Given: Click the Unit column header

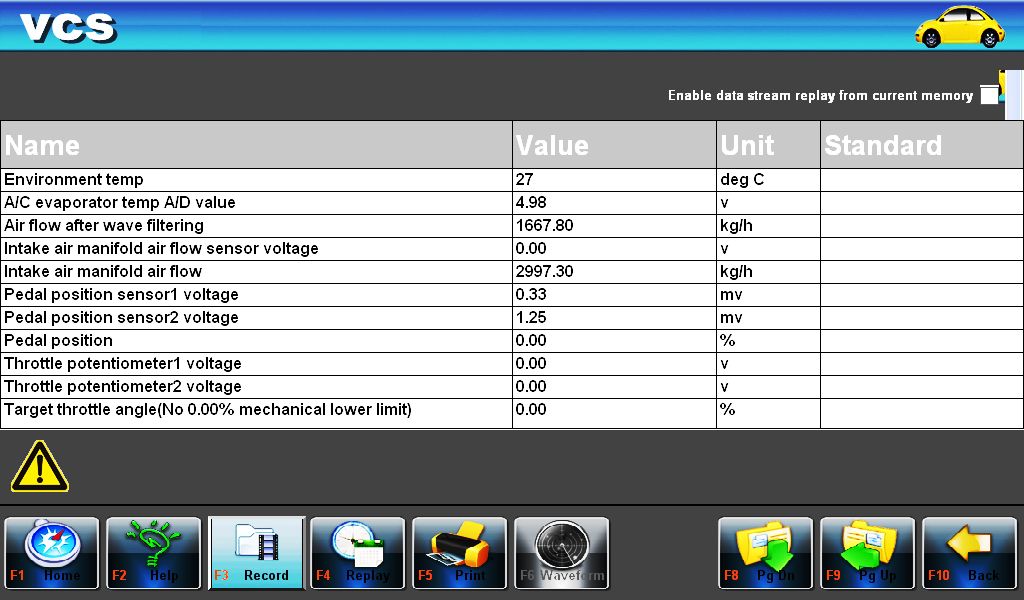Looking at the screenshot, I should (x=768, y=145).
